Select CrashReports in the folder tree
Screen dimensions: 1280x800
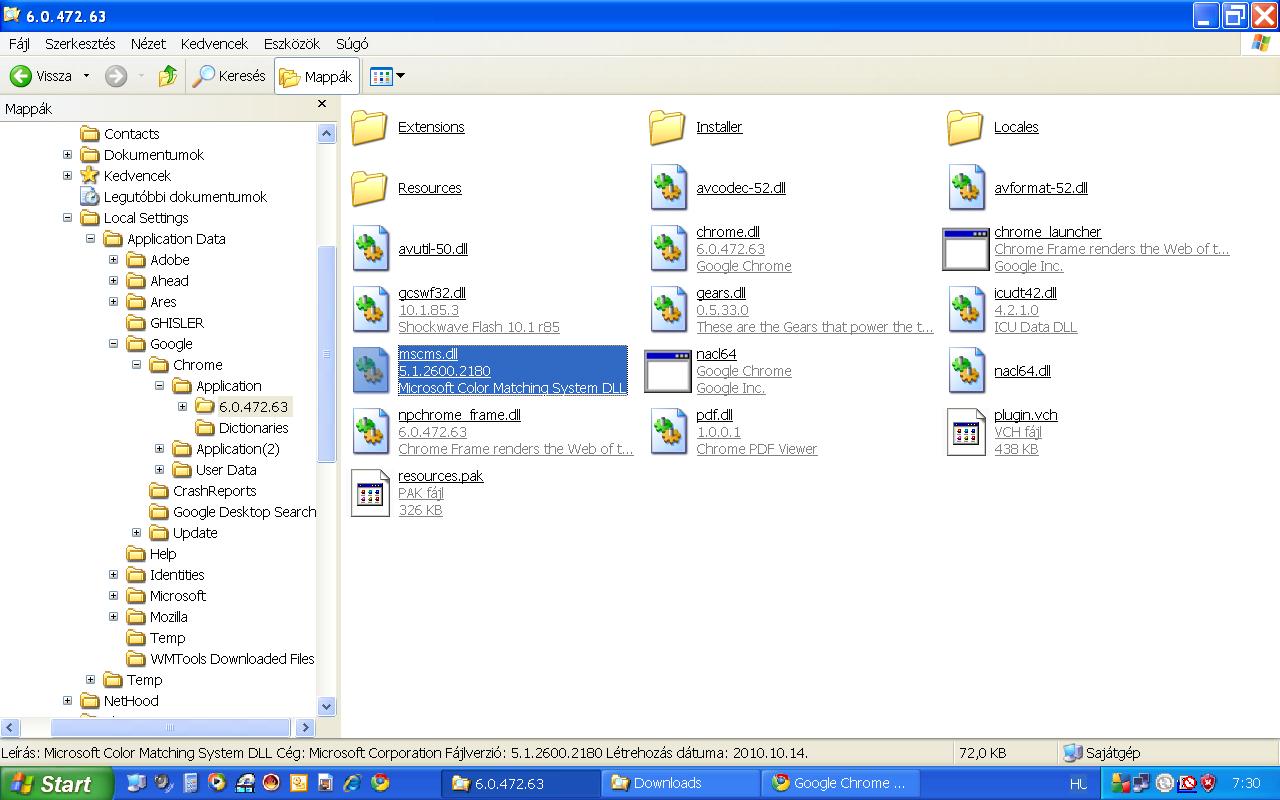coord(214,491)
